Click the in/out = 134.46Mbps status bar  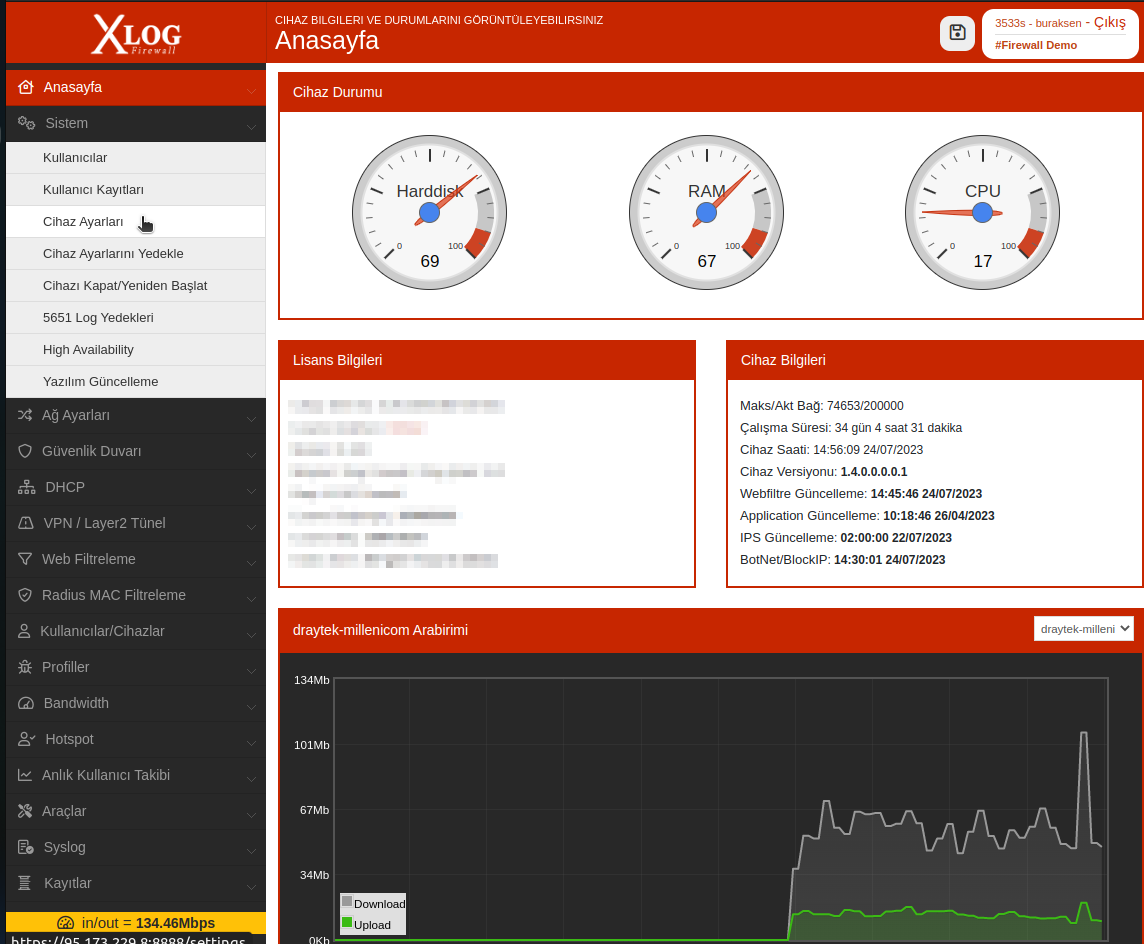click(136, 923)
